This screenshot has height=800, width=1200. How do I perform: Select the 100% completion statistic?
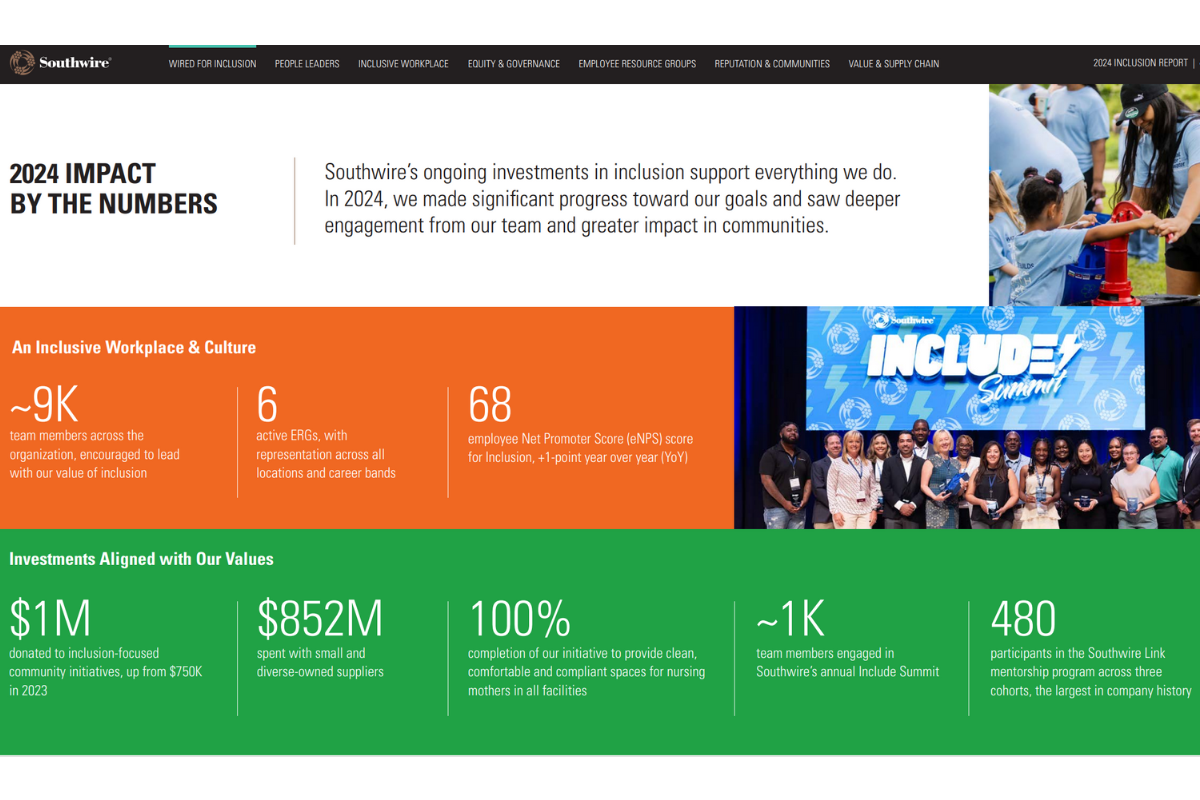pyautogui.click(x=519, y=619)
